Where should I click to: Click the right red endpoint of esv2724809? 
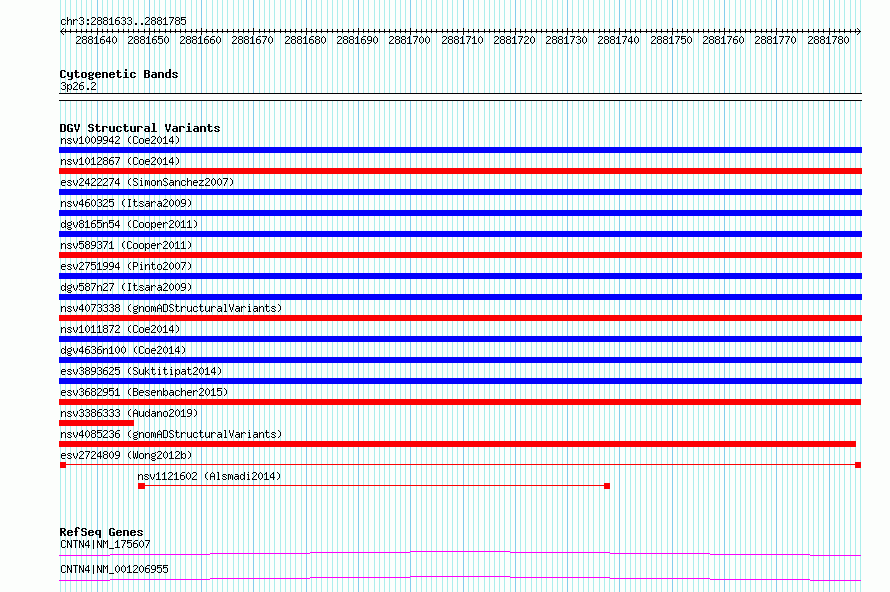[858, 465]
